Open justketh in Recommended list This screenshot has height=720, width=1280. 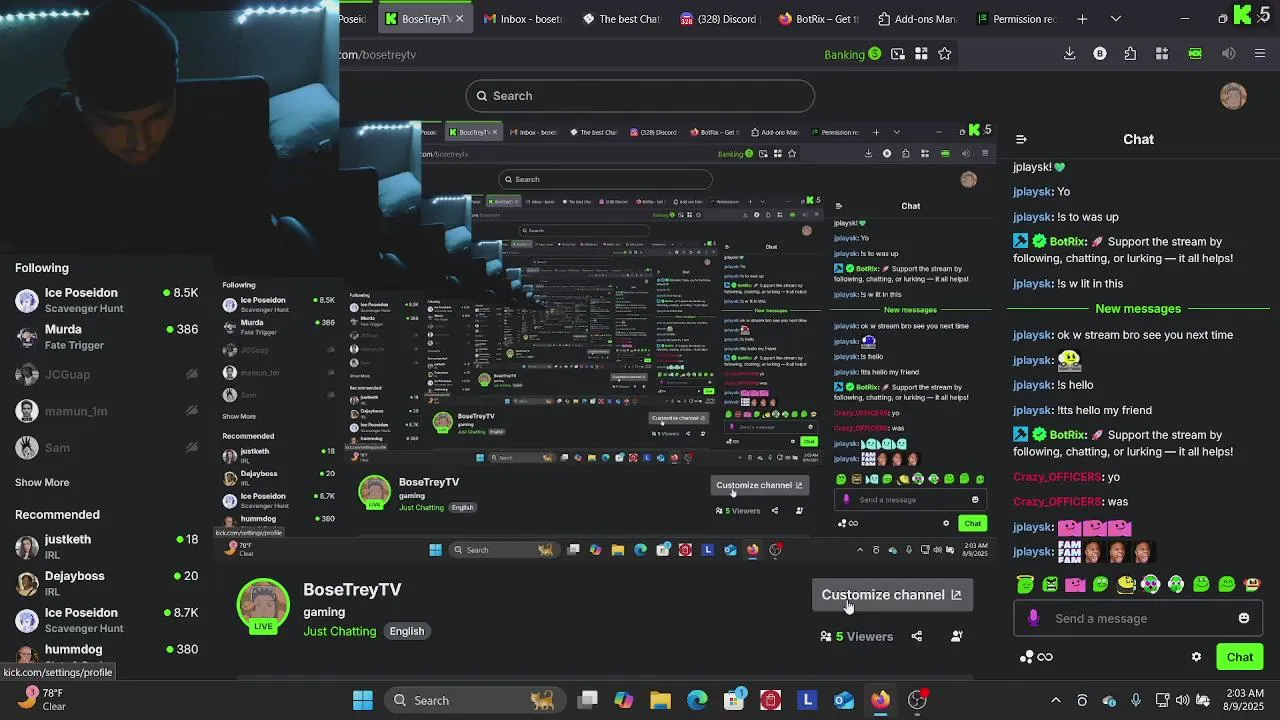pos(107,547)
